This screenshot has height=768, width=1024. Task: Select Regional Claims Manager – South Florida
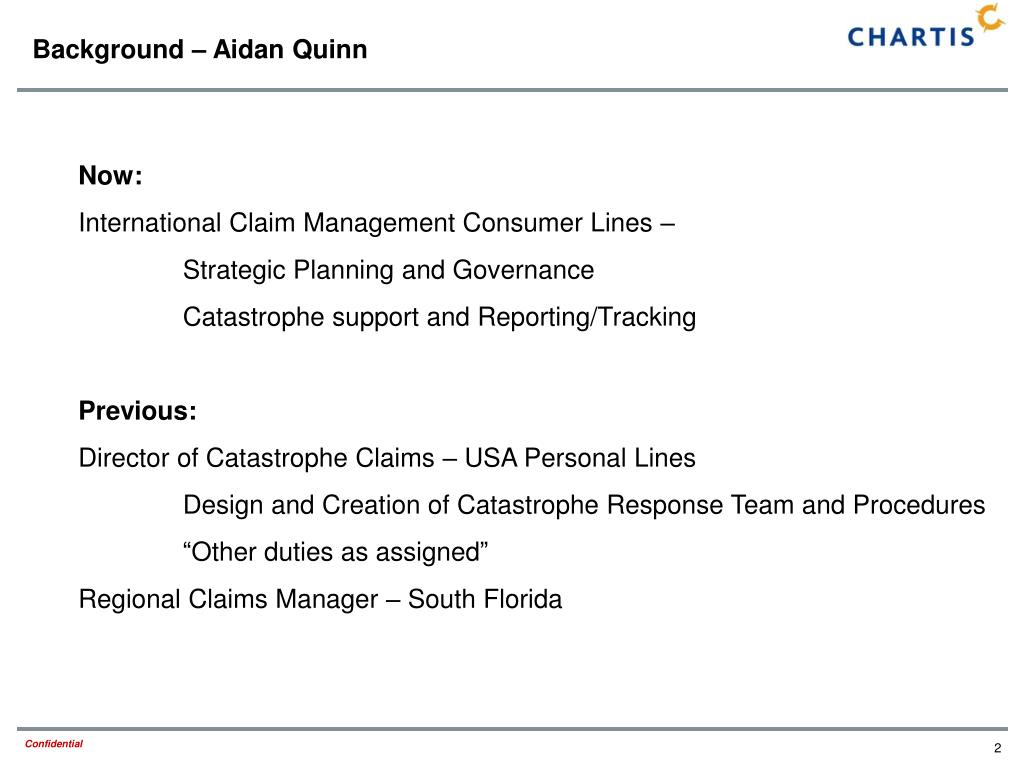tap(321, 600)
